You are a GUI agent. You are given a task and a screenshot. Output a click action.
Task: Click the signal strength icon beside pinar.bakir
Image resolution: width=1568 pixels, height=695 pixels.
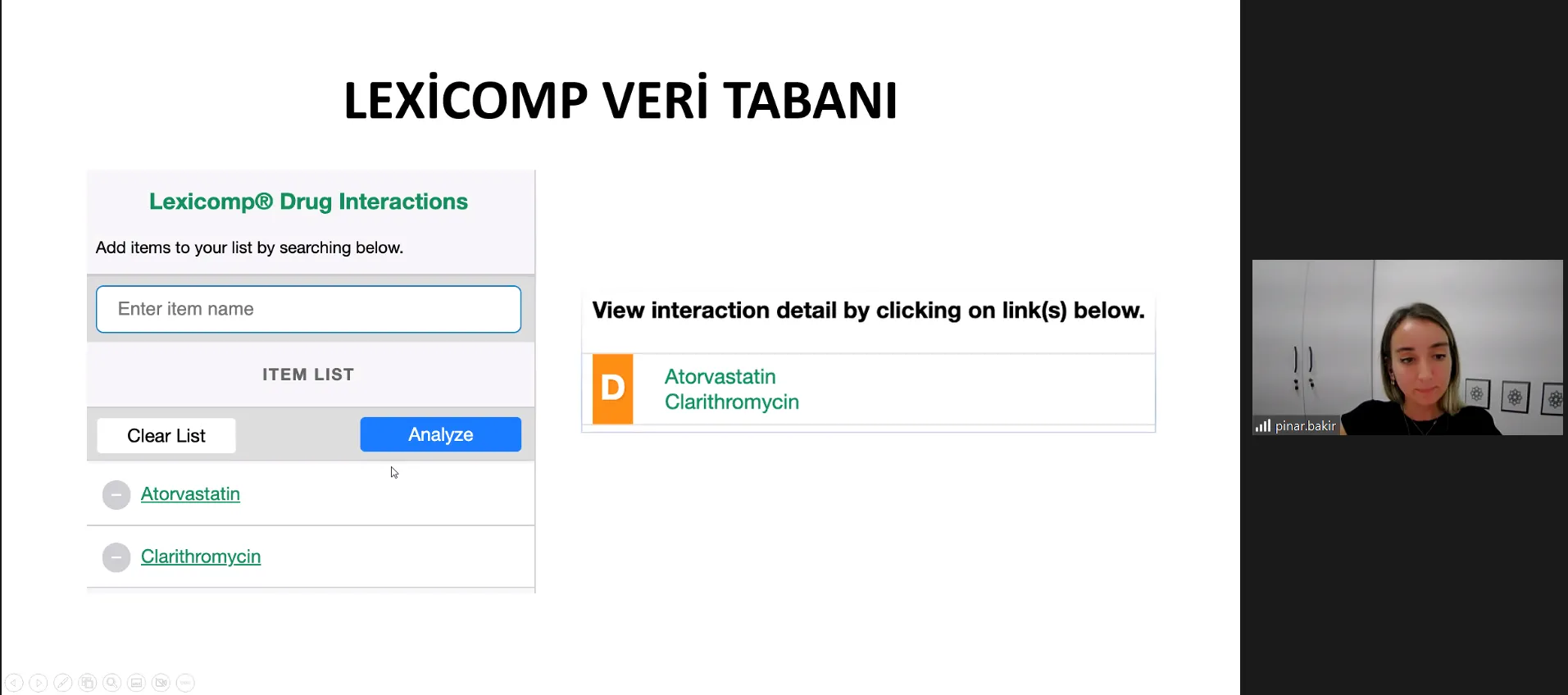1262,425
